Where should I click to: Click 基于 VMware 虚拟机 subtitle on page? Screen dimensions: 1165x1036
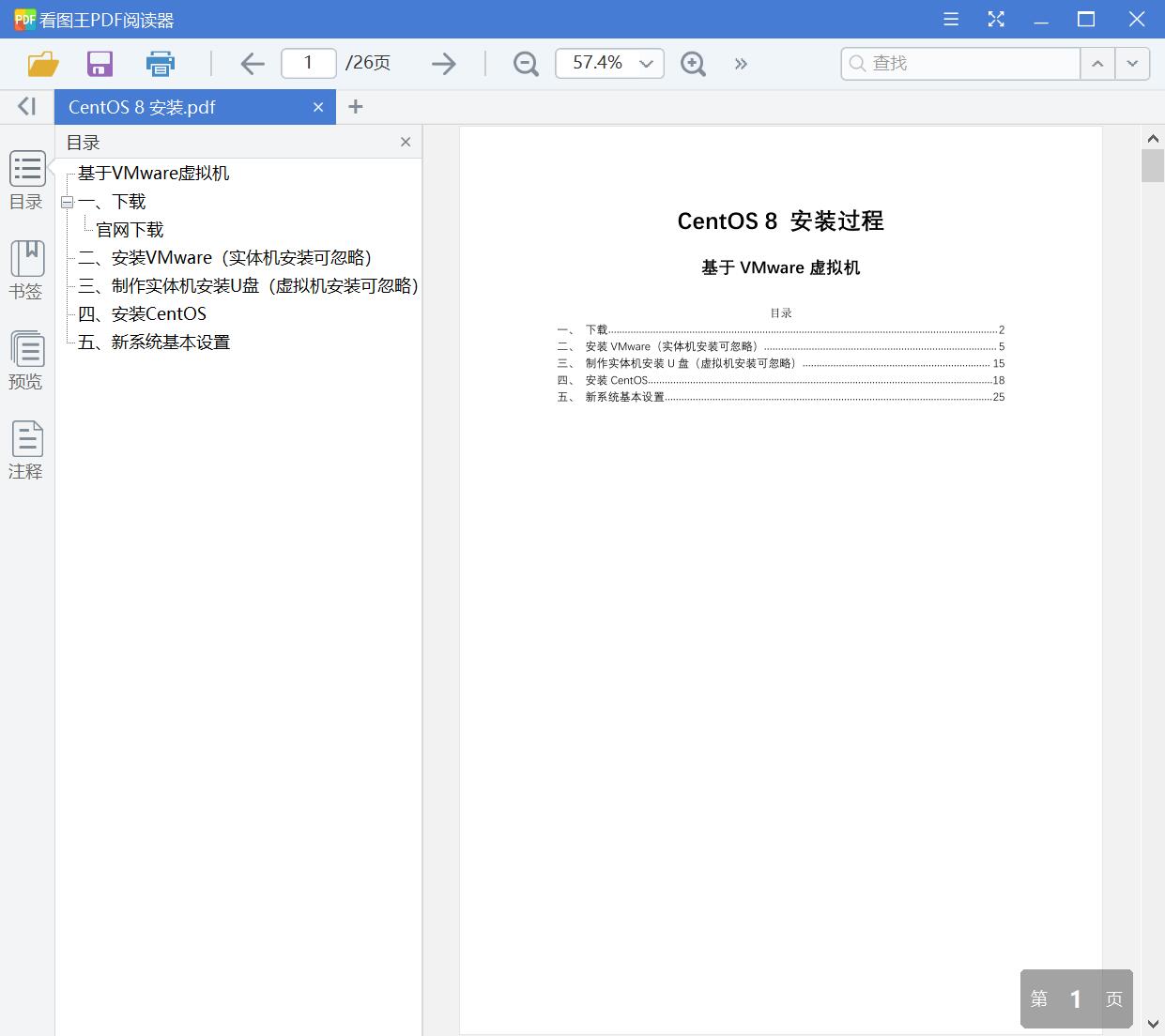point(780,267)
